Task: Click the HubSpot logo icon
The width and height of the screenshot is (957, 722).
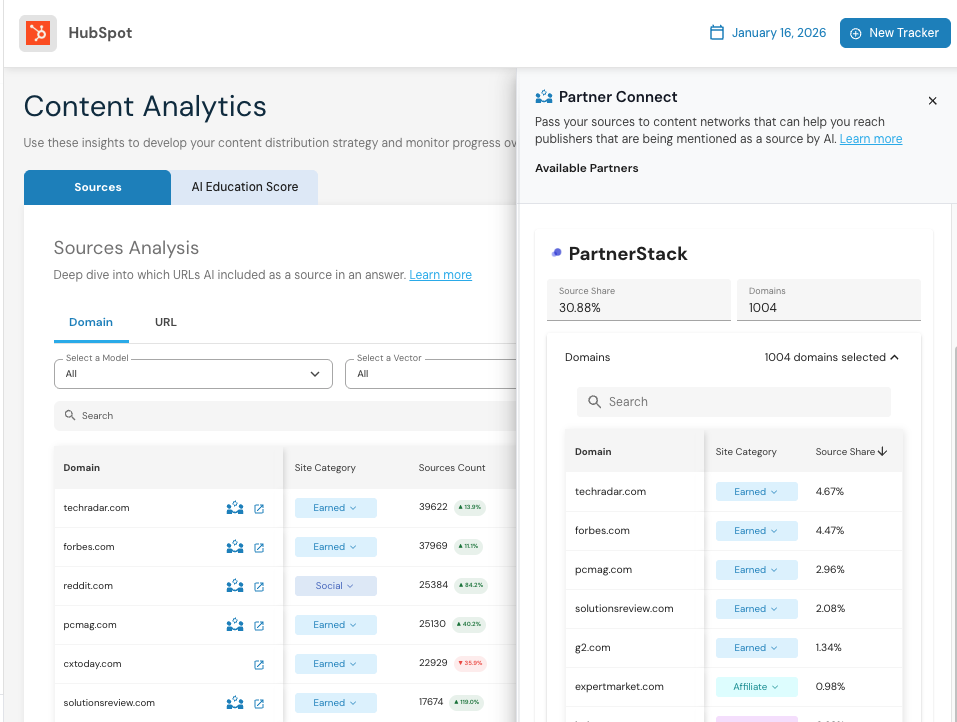Action: tap(38, 33)
